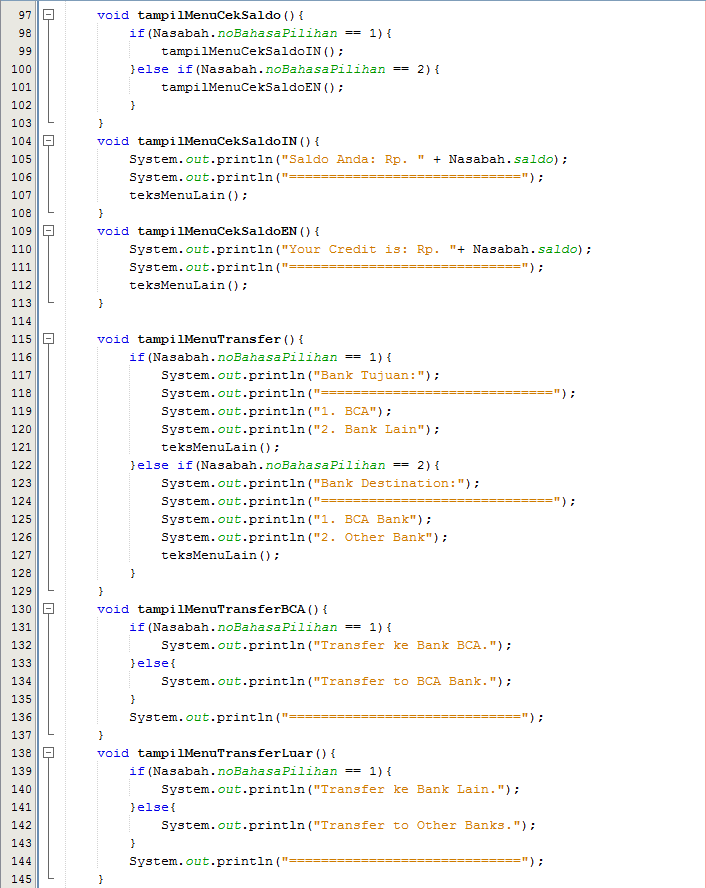This screenshot has width=706, height=888.
Task: Click the string "Bank Destination:"
Action: (x=389, y=483)
